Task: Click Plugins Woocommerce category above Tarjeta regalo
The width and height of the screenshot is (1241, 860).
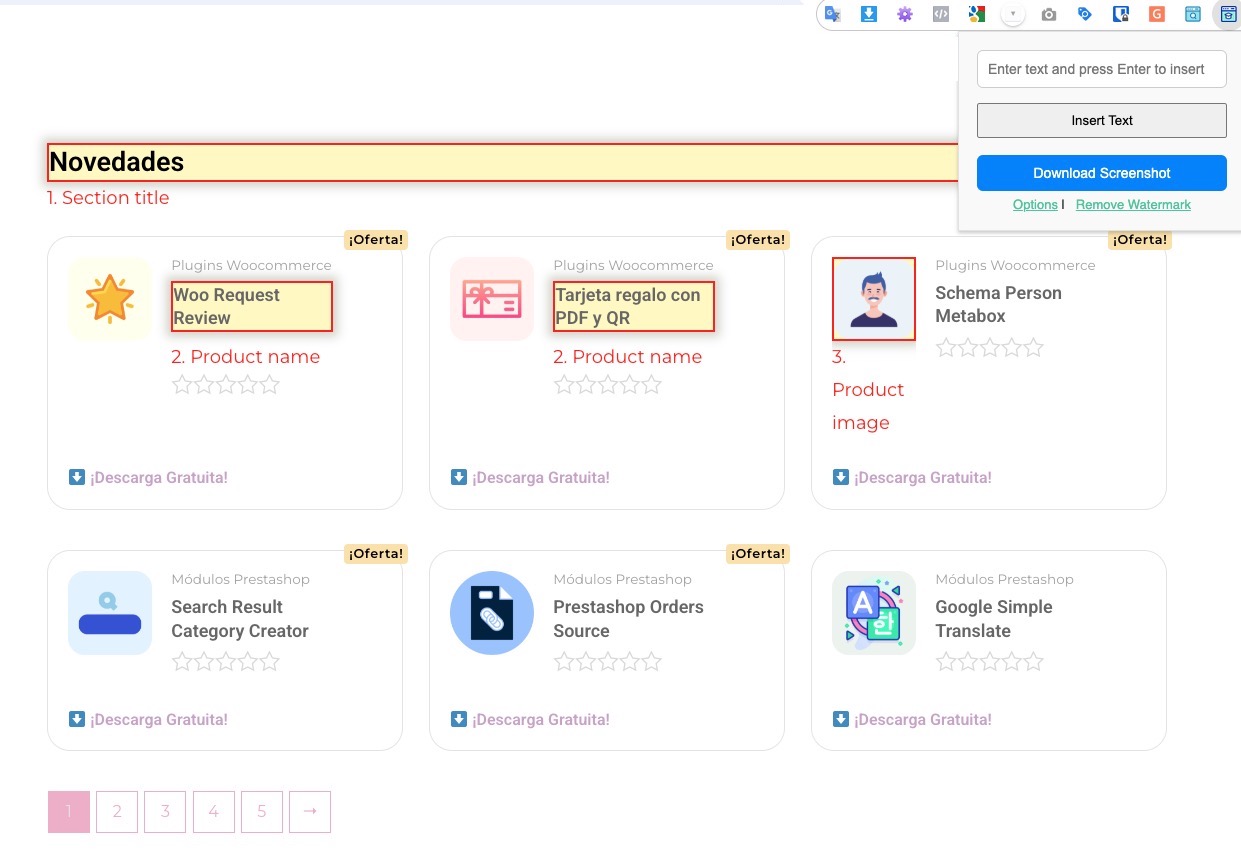Action: click(633, 265)
